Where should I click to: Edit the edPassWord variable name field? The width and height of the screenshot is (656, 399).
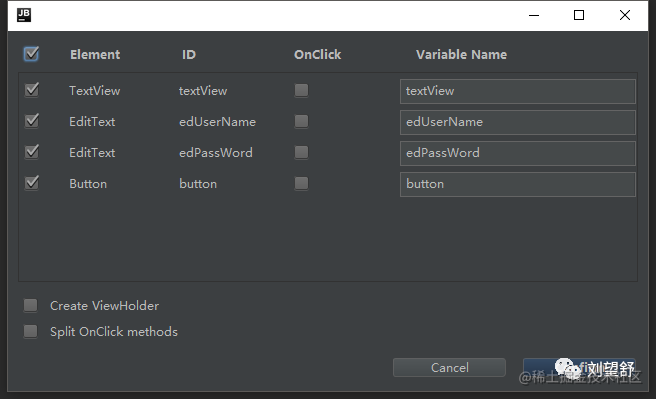tap(518, 153)
